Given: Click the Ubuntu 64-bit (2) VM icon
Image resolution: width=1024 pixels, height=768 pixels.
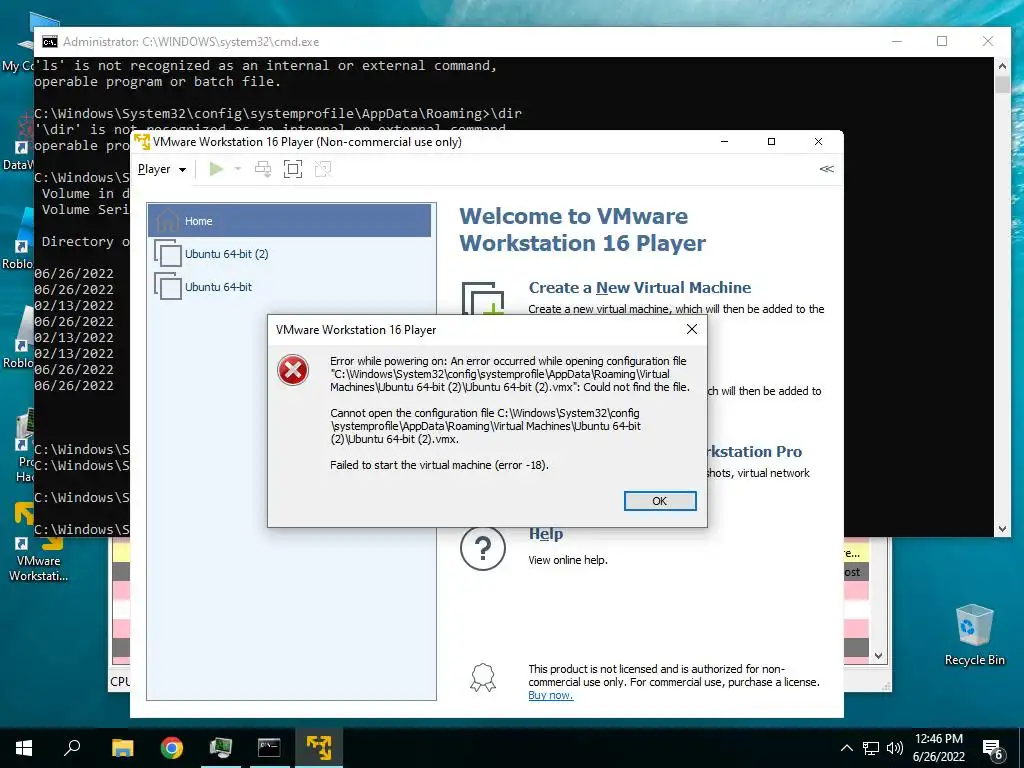Looking at the screenshot, I should 167,253.
